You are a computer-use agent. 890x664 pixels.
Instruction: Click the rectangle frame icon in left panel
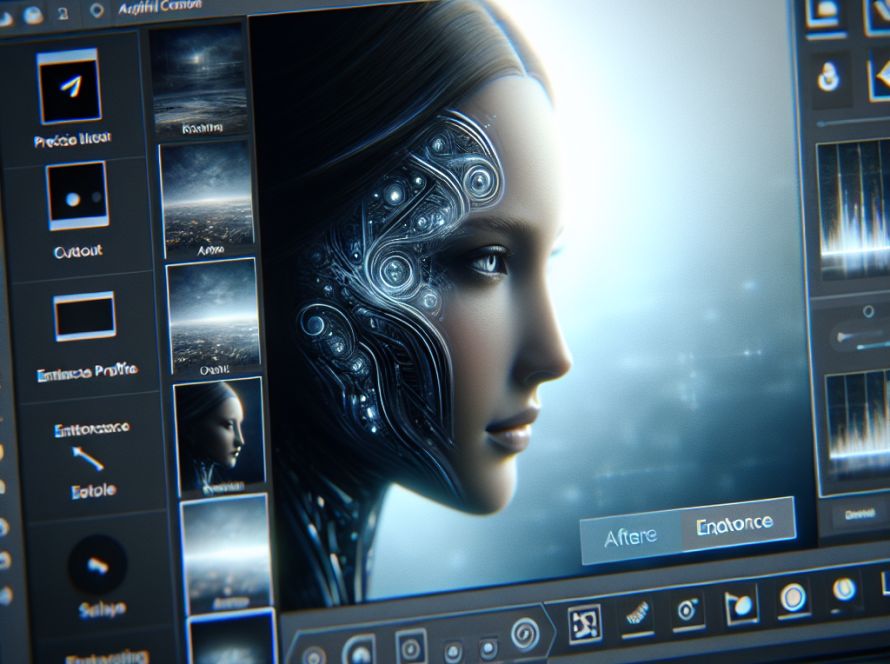coord(84,318)
